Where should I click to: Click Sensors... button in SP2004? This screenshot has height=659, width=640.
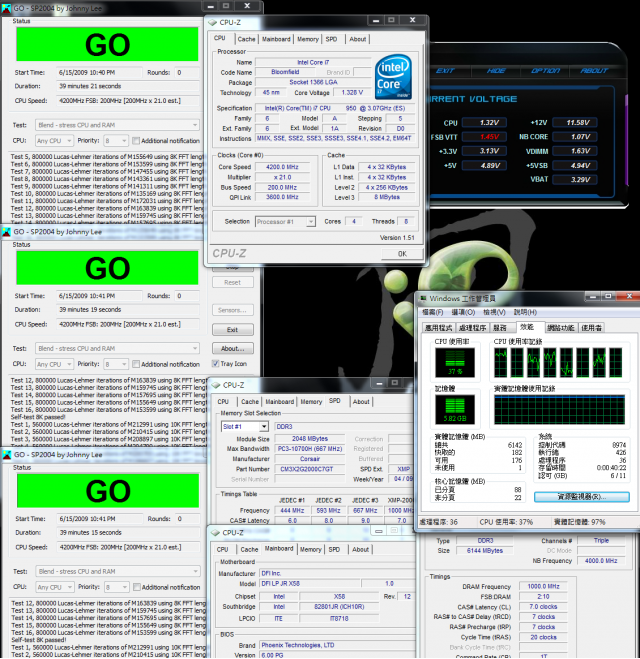click(232, 310)
